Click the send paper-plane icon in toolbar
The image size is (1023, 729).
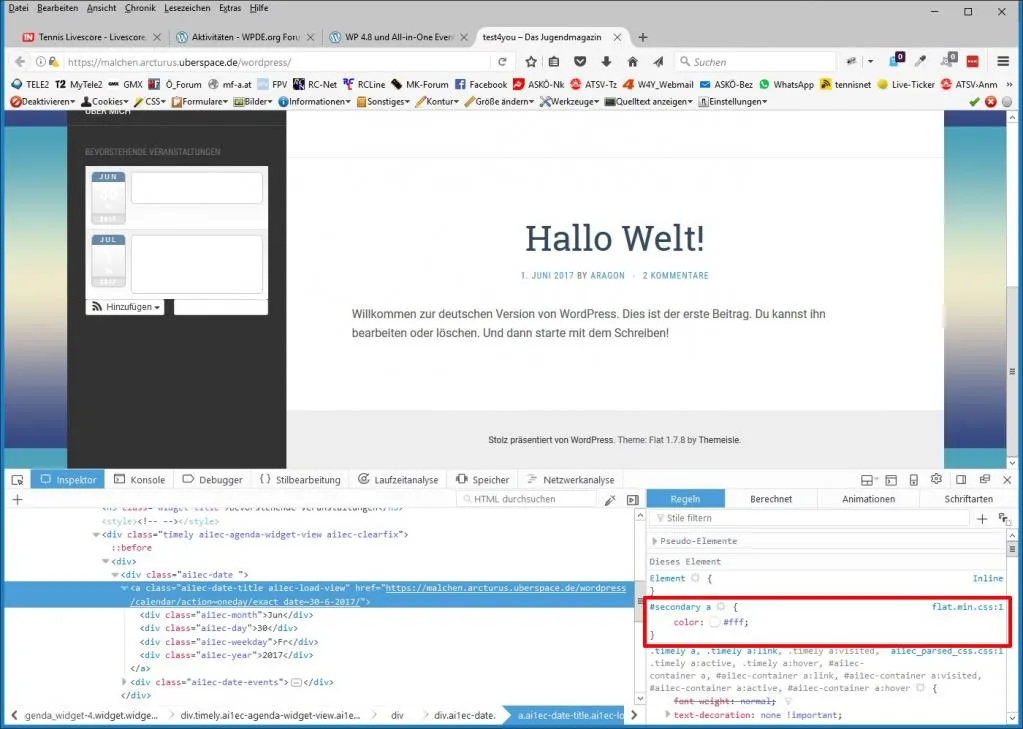tap(658, 62)
